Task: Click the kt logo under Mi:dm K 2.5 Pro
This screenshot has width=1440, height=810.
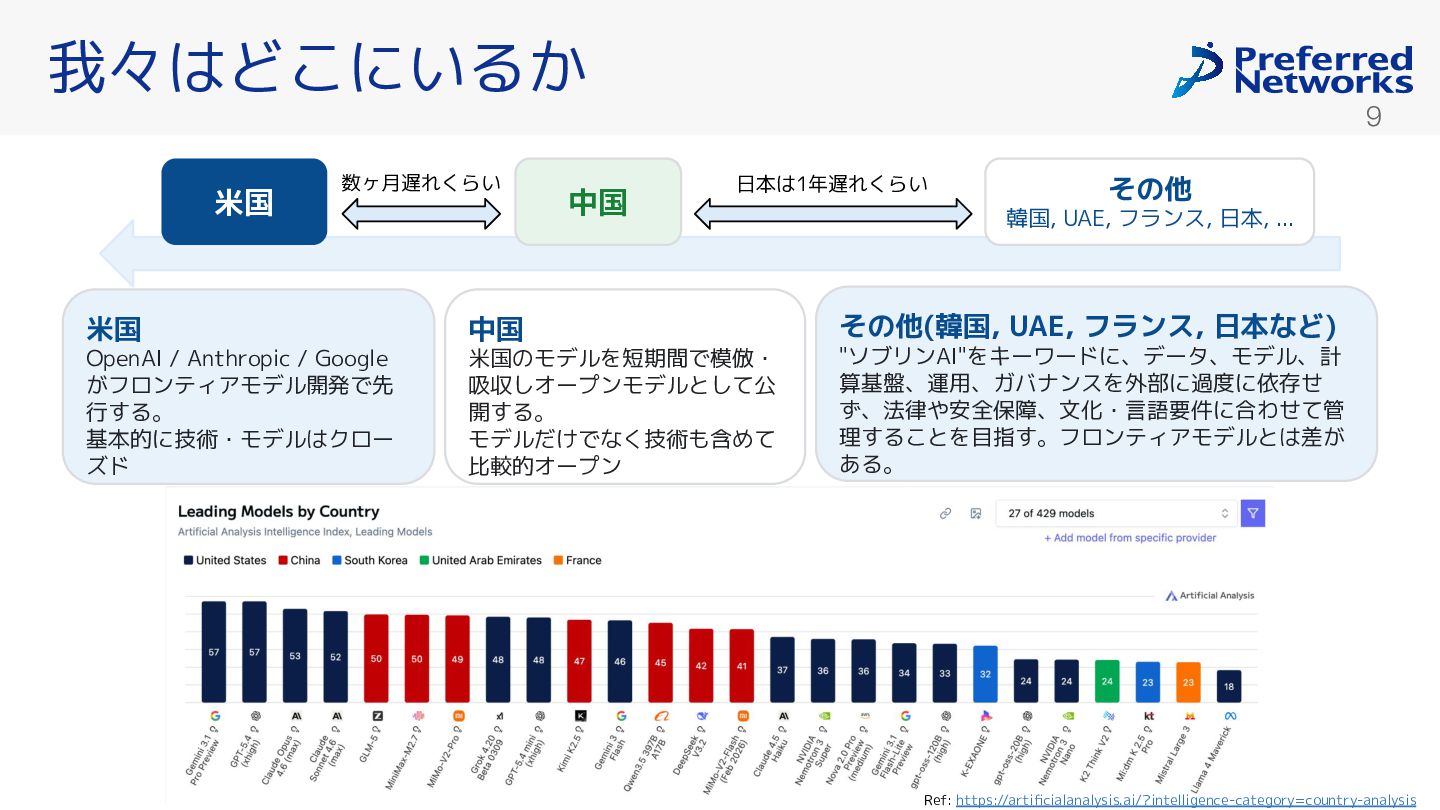Action: click(1149, 716)
